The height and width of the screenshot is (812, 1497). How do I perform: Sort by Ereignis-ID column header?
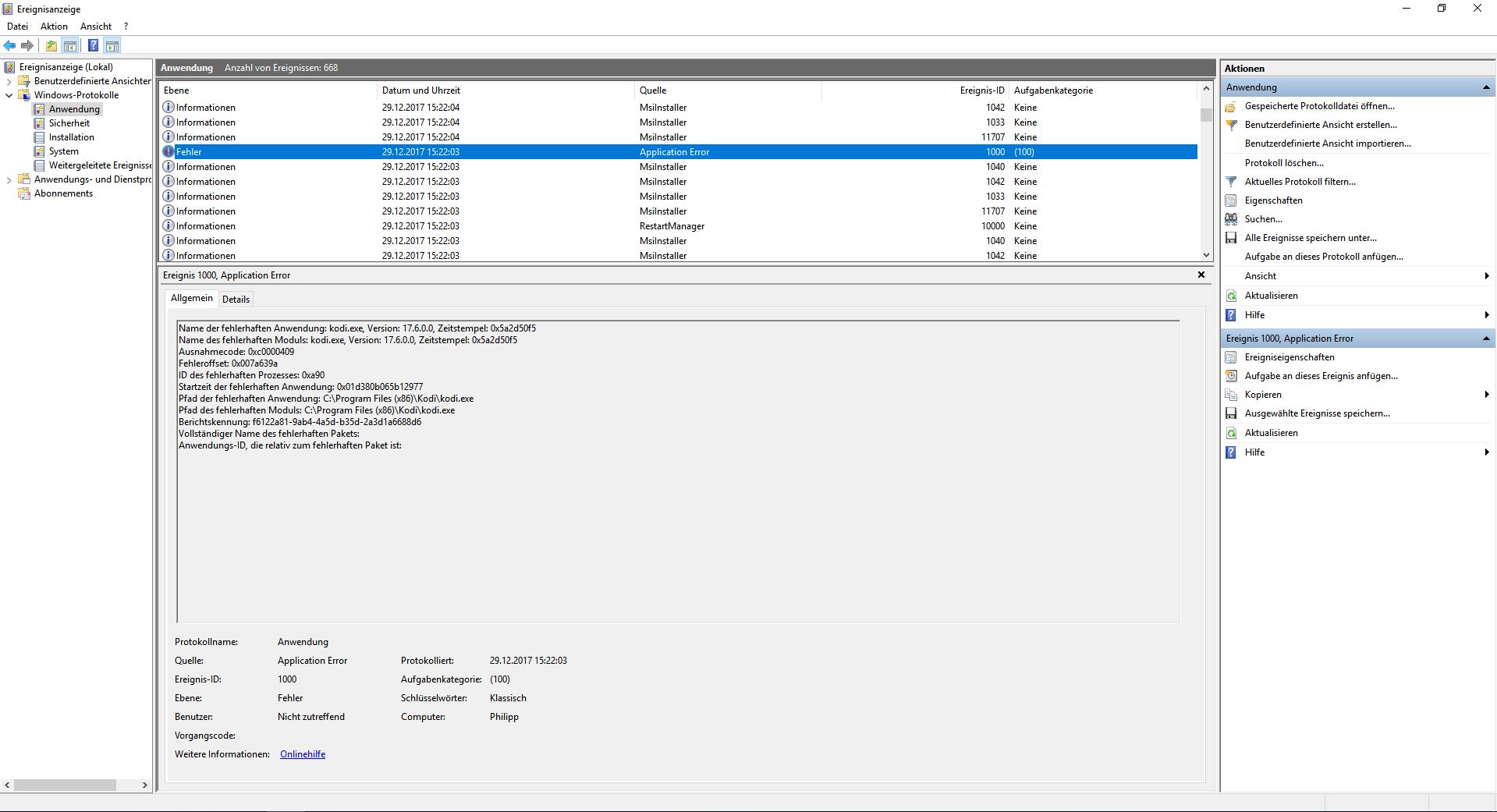[915, 90]
